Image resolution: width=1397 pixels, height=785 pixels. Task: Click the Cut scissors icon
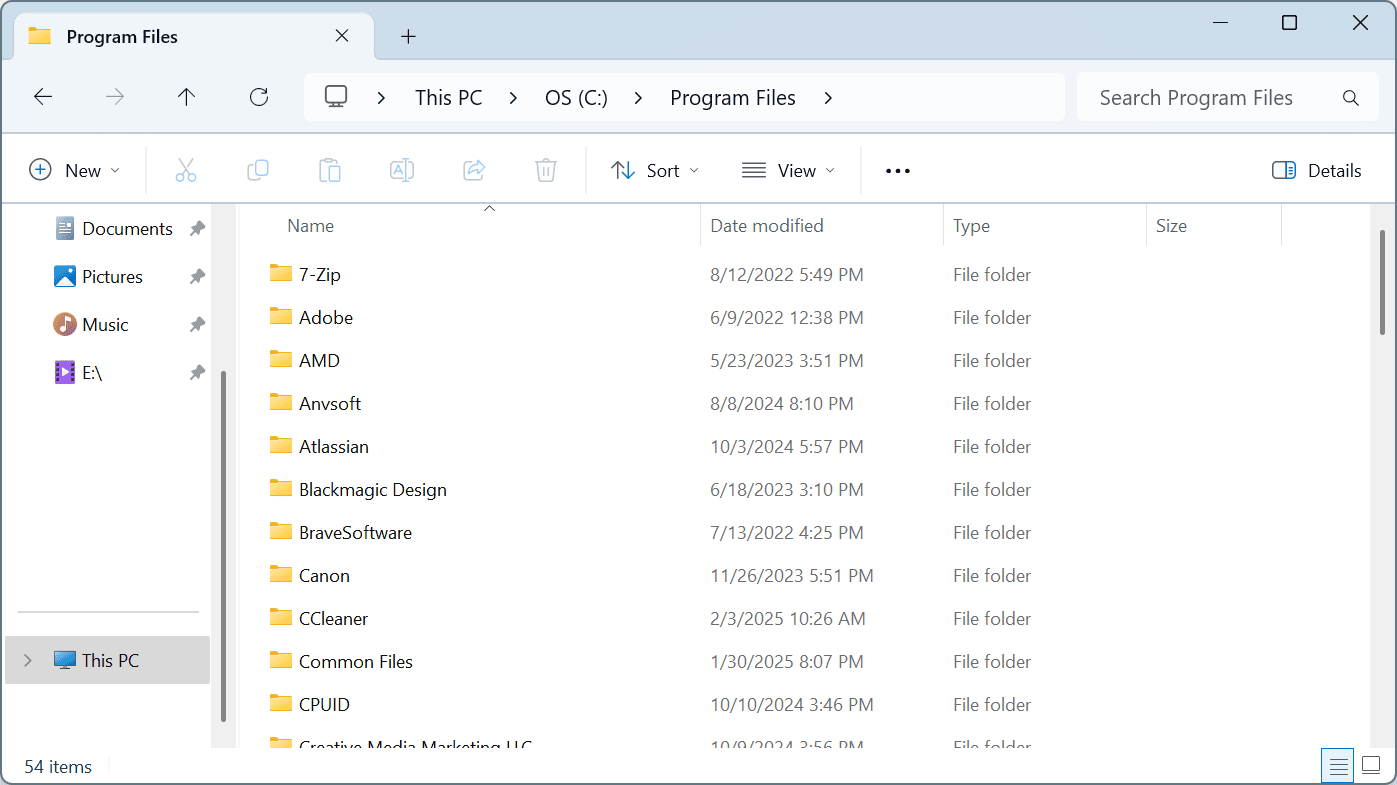pyautogui.click(x=186, y=170)
